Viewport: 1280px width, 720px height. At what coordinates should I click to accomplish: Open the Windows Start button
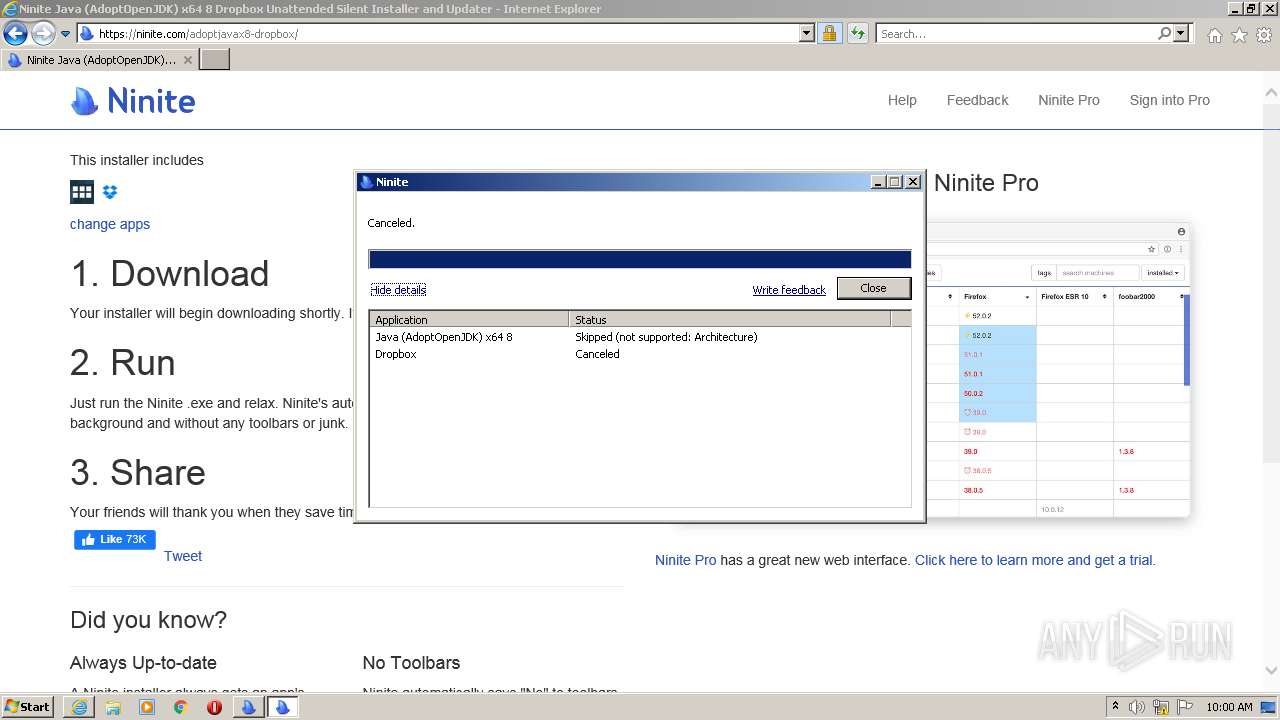coord(27,706)
